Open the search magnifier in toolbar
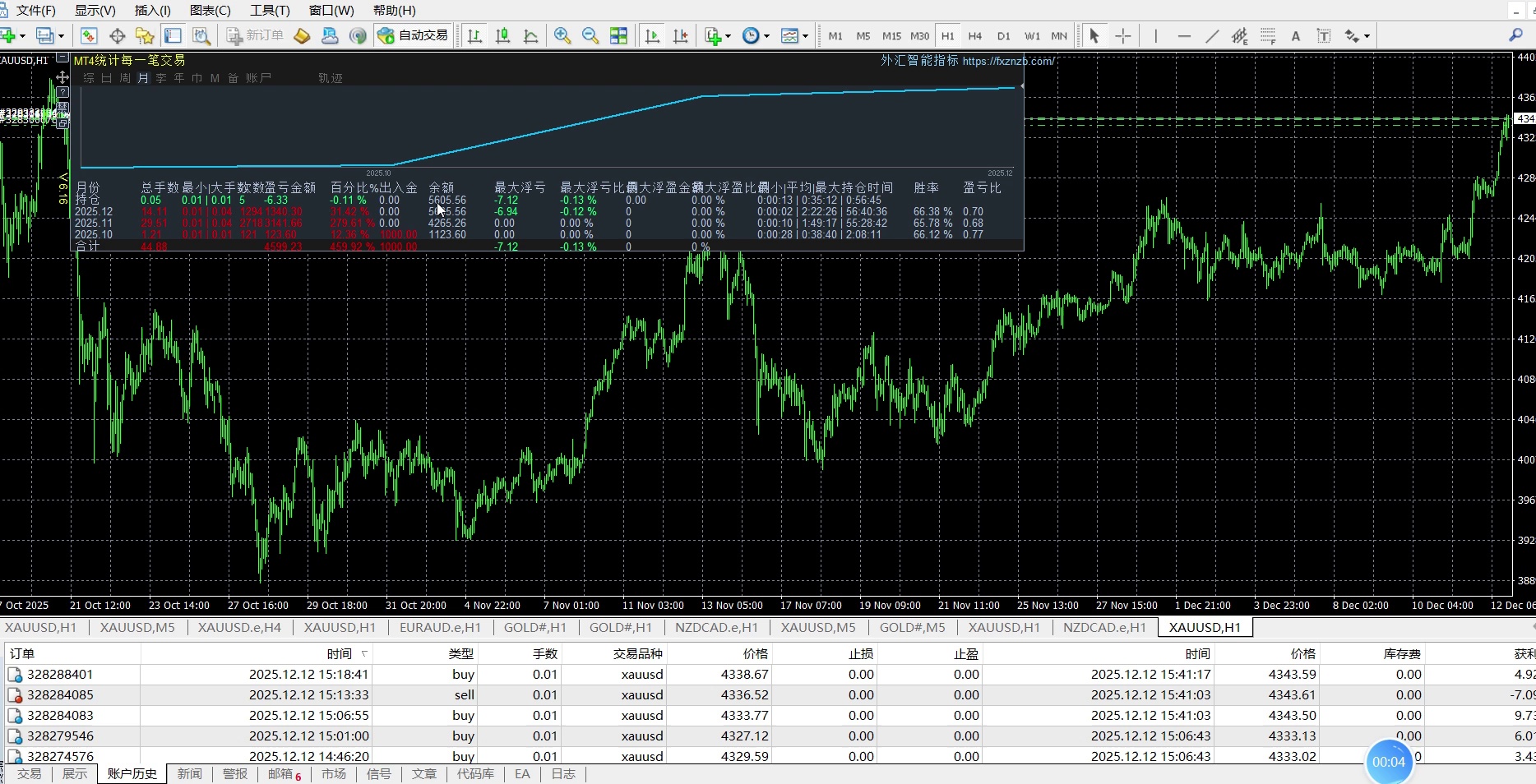The image size is (1536, 784). (1515, 35)
